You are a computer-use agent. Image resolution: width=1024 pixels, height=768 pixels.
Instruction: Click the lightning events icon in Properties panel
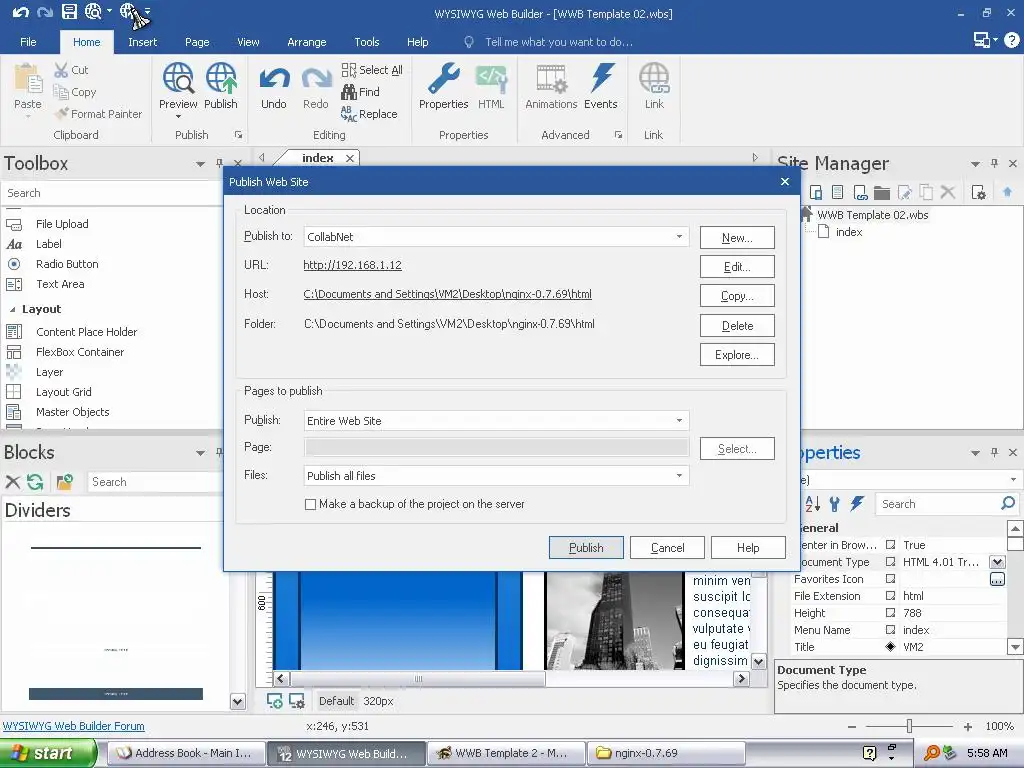pyautogui.click(x=857, y=504)
